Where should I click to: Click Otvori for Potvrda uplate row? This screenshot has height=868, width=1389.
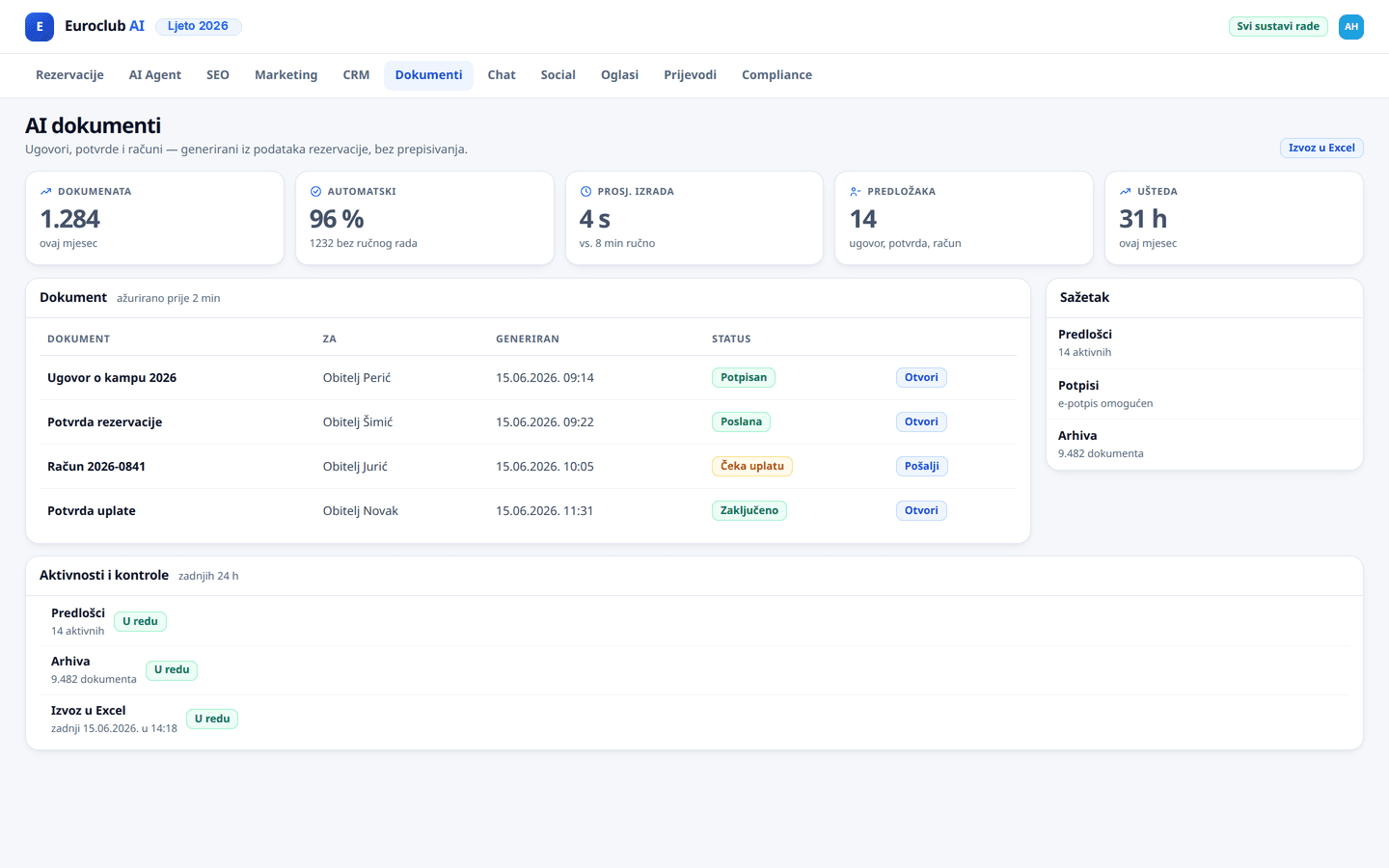tap(921, 511)
